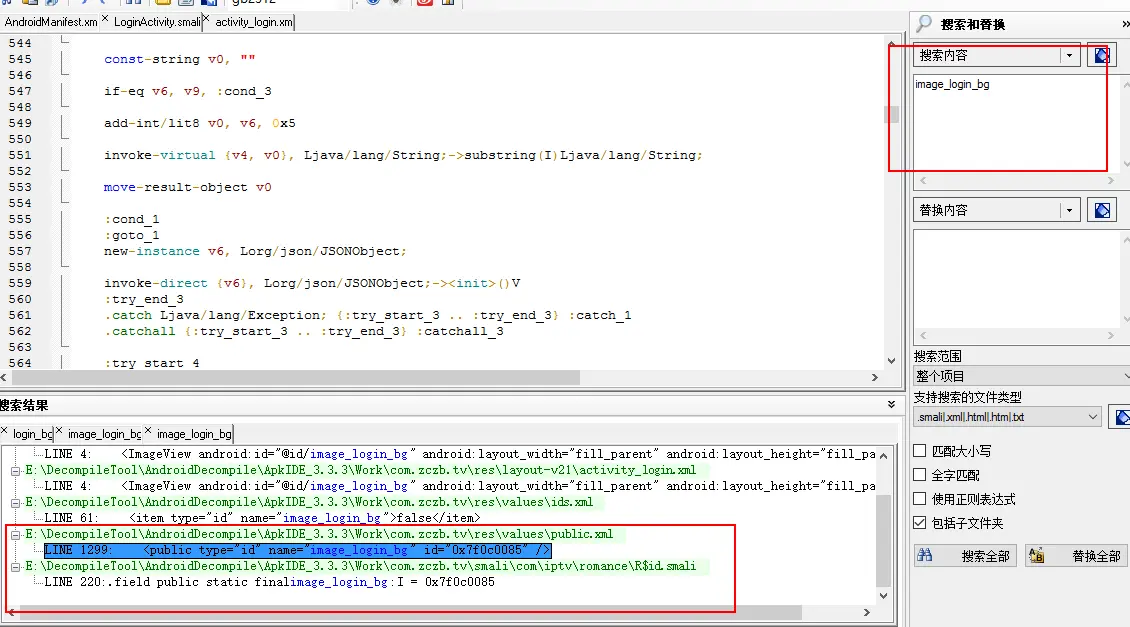Click code line 549 add-int/lit8

click(x=200, y=123)
